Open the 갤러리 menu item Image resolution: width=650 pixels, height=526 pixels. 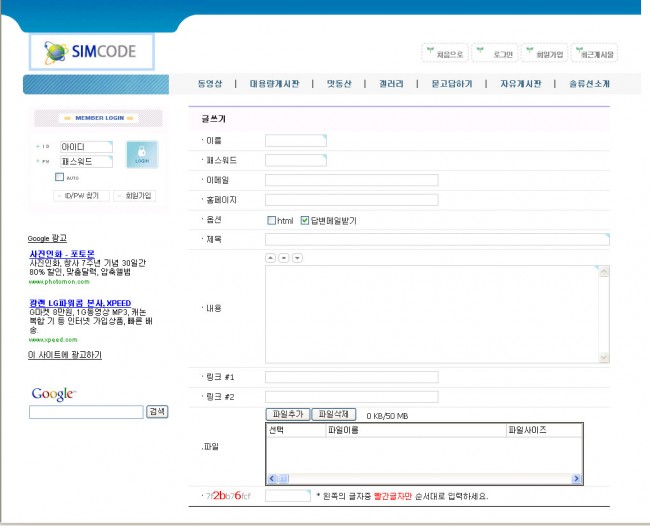[x=390, y=84]
